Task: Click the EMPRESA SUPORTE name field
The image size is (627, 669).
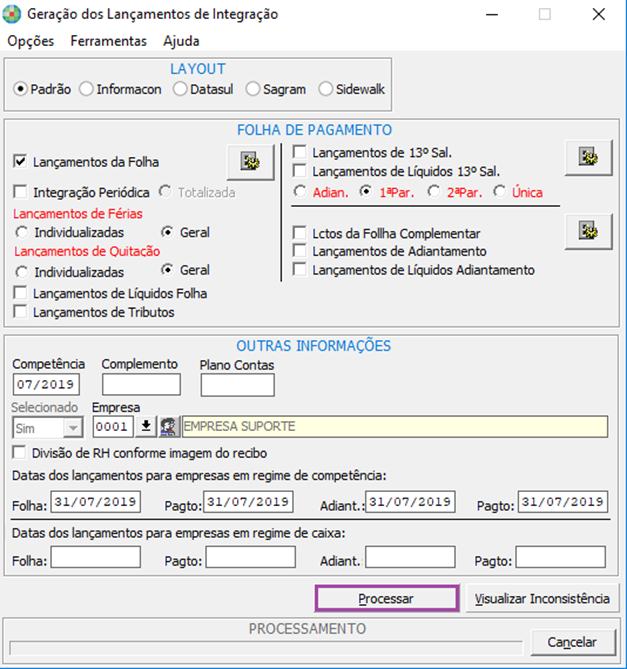Action: 395,426
